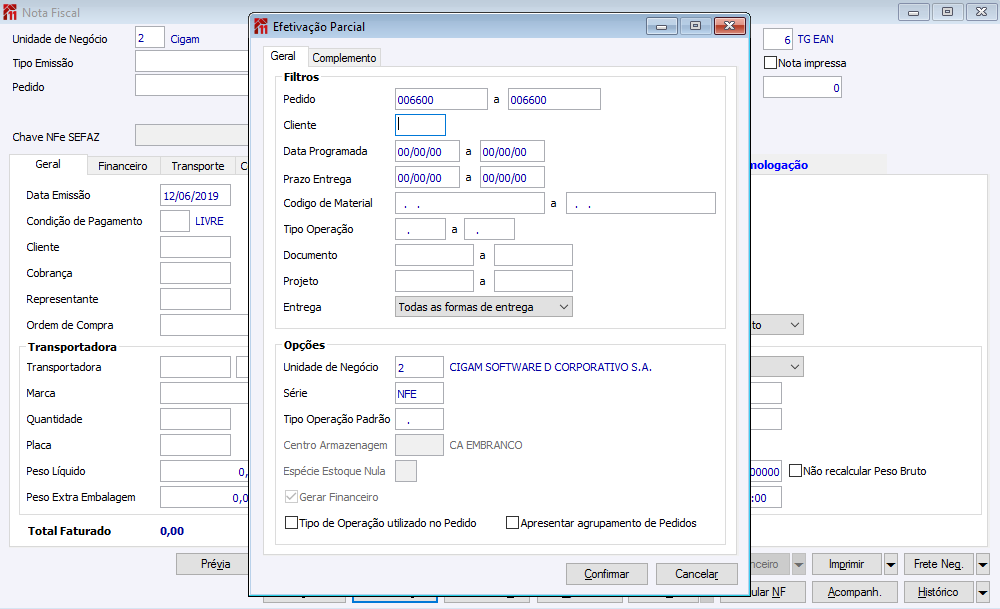
Task: Click the Marca field in Nota Fiscal
Action: tap(204, 393)
